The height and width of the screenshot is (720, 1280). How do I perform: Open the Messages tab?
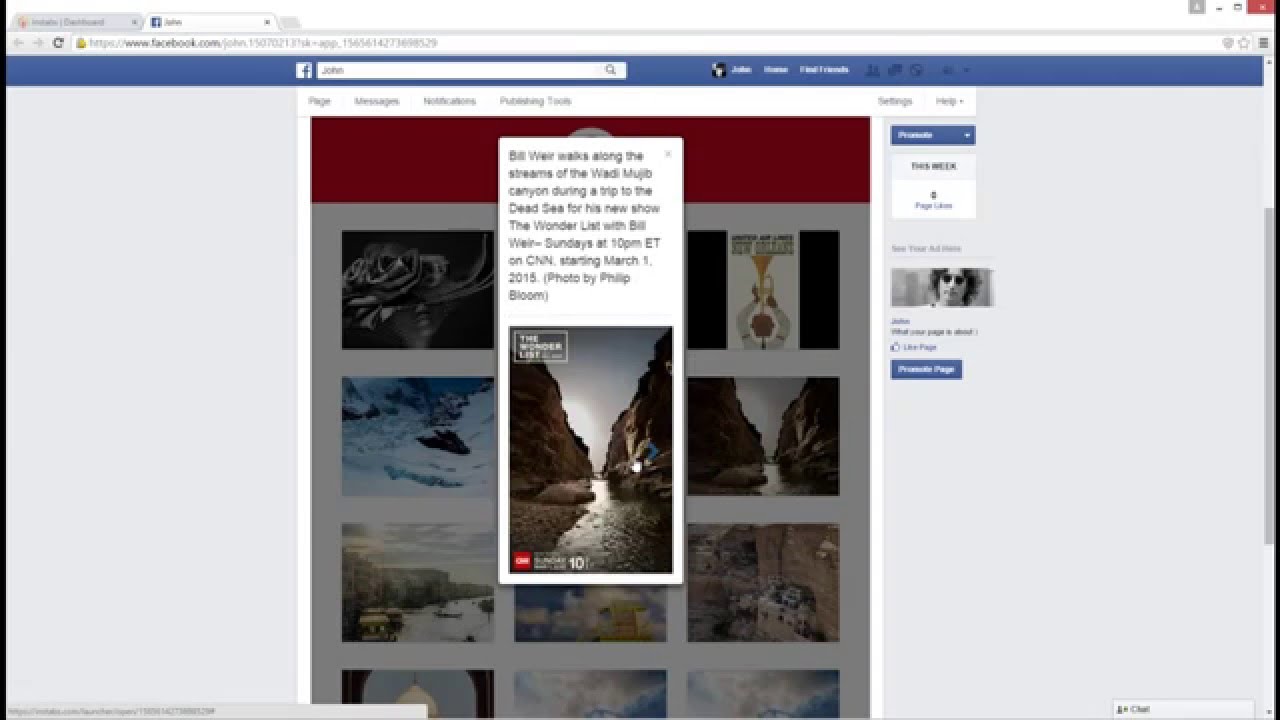377,101
